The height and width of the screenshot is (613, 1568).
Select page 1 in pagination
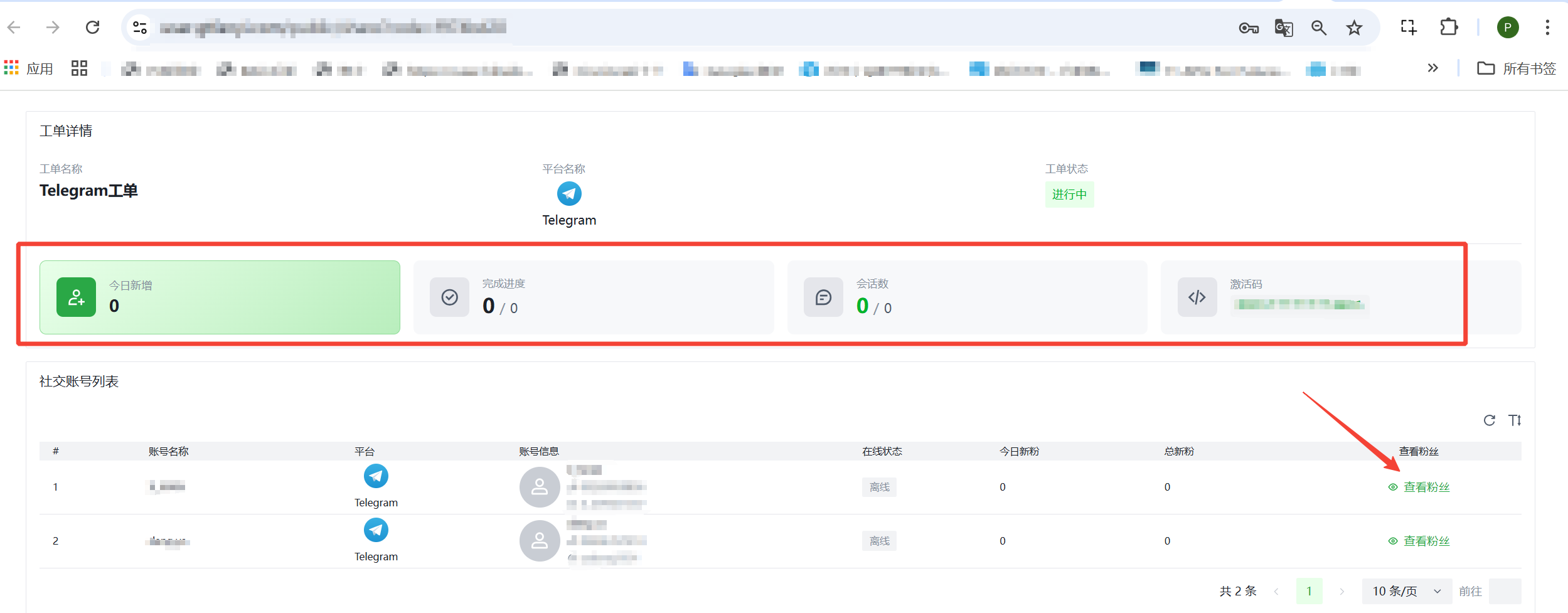1309,592
